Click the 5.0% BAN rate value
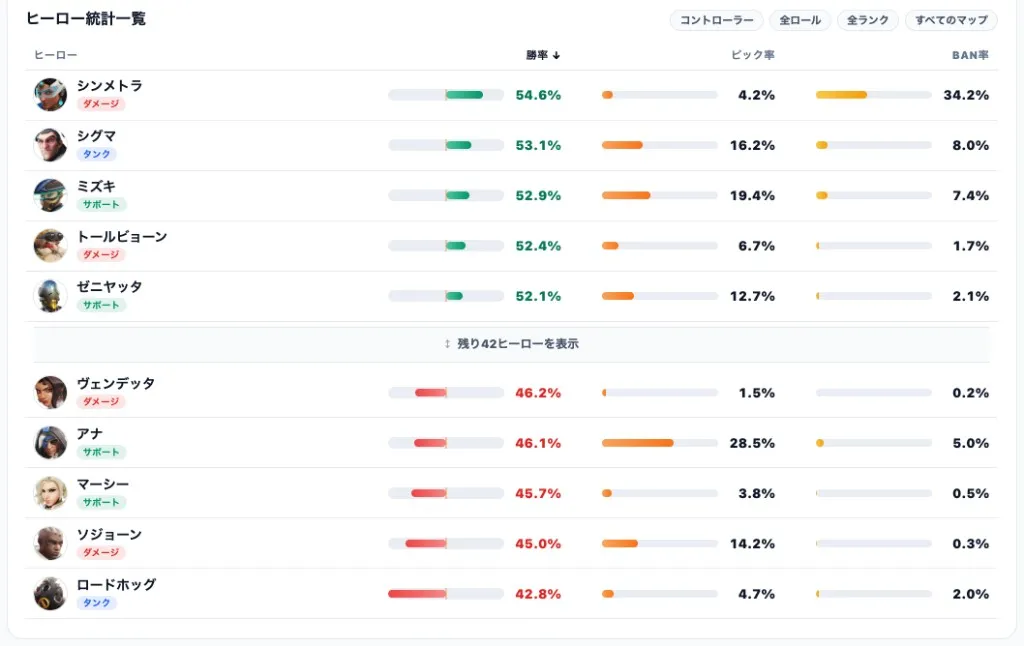 pos(970,443)
